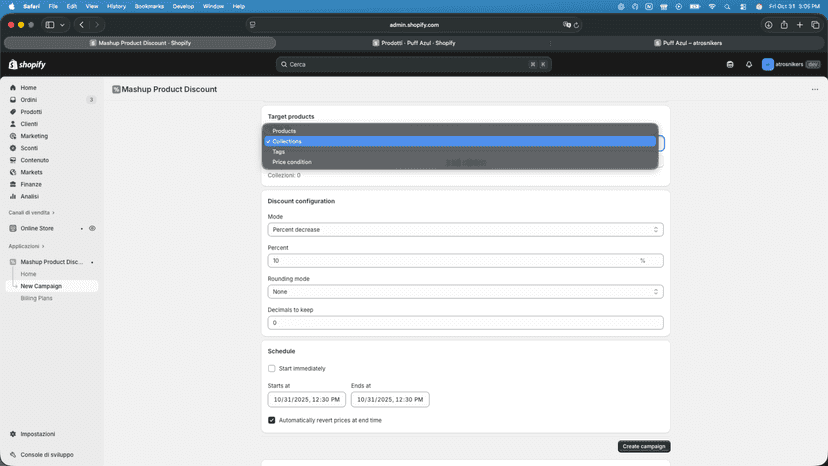Open the Safari share icon

pyautogui.click(x=784, y=25)
